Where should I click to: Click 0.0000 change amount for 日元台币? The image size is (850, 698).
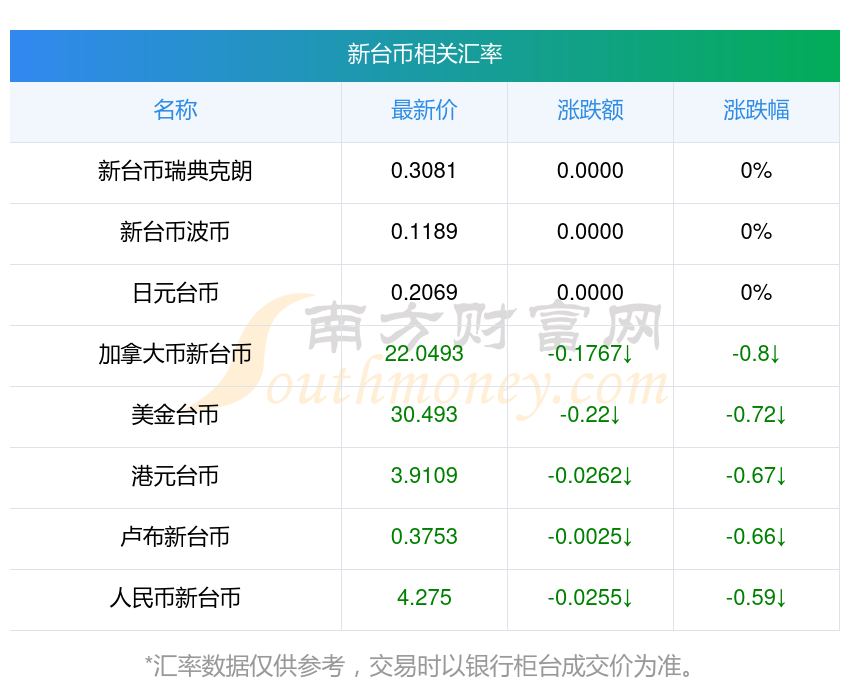tap(590, 293)
